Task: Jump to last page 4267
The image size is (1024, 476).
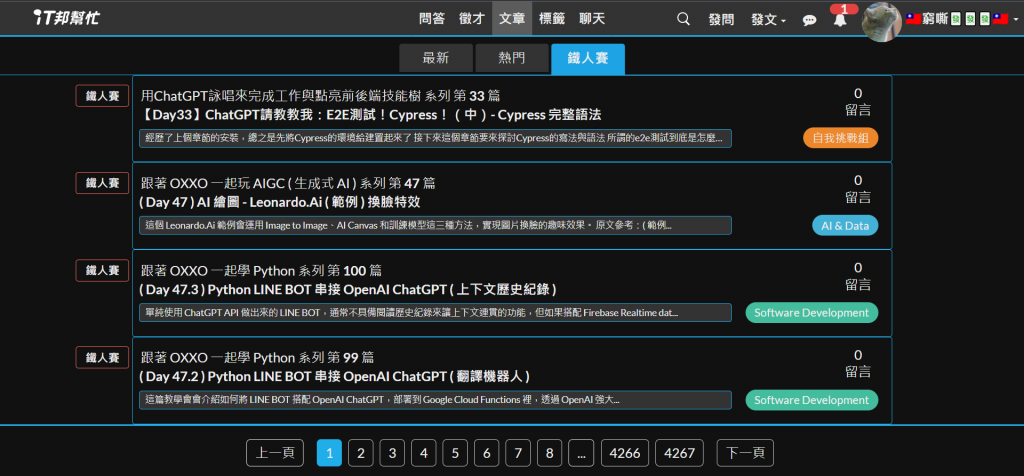Action: tap(680, 453)
